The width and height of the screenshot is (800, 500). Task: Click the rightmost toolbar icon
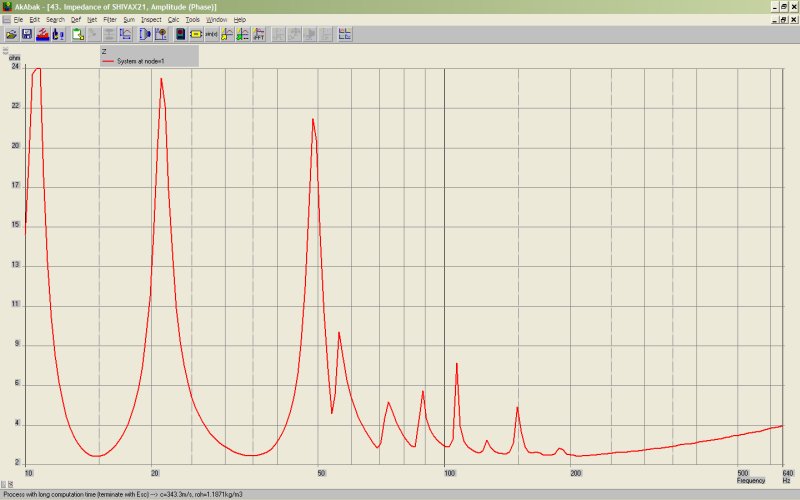coord(345,34)
